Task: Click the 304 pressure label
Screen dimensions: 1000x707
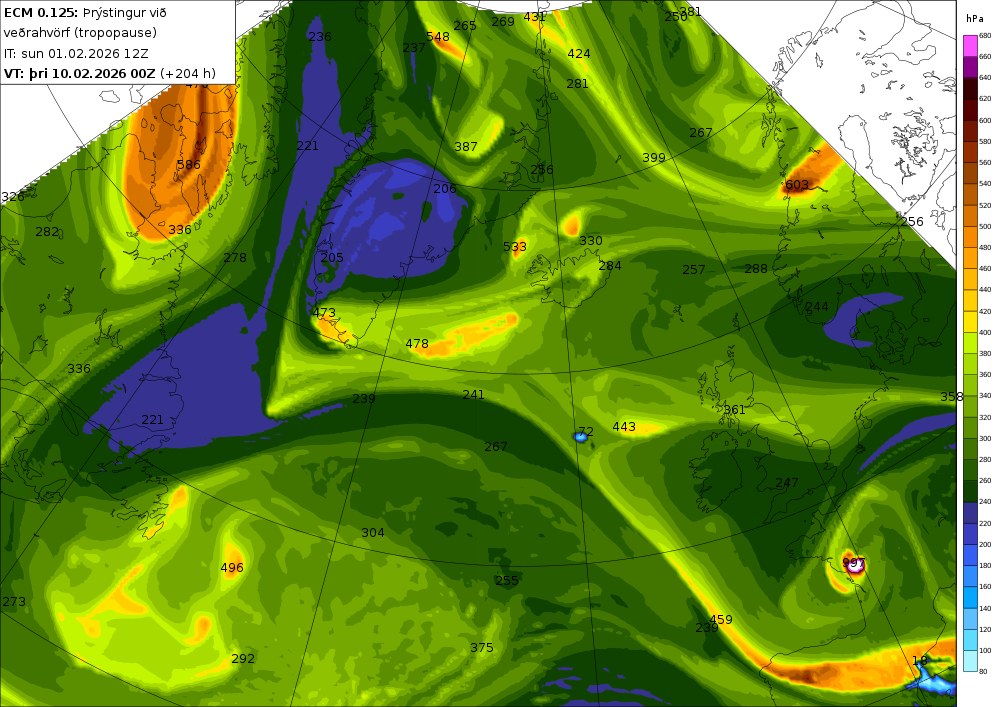Action: tap(373, 532)
